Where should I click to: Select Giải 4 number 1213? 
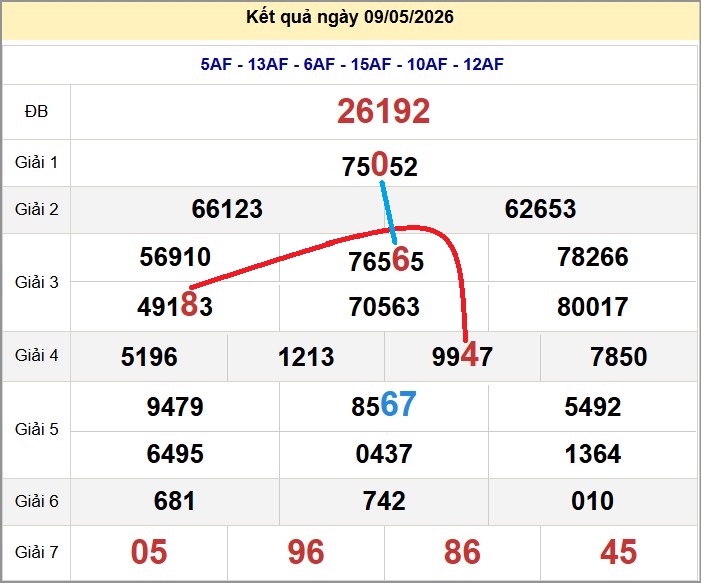pos(306,357)
